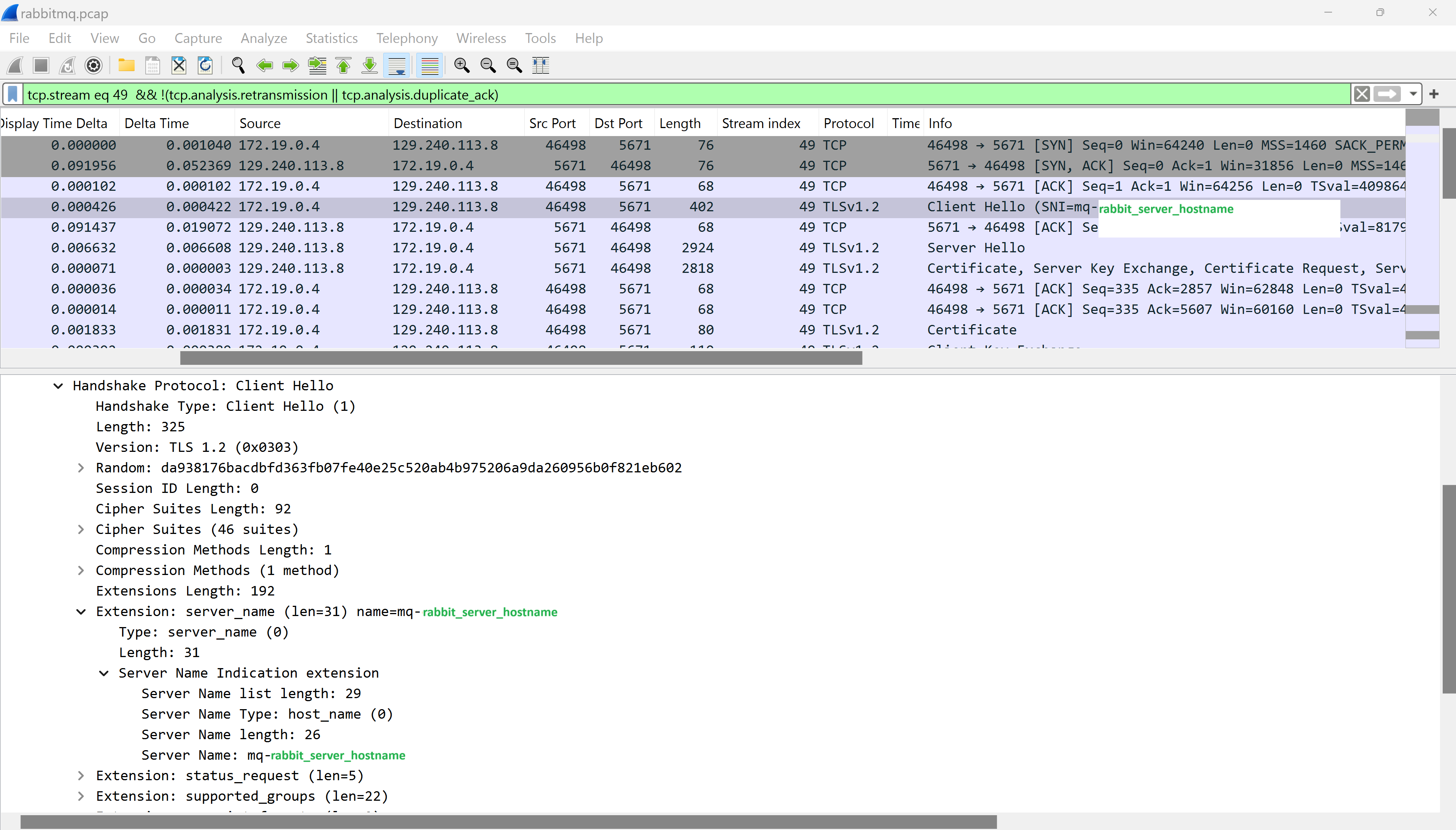This screenshot has width=1456, height=830.
Task: Expand Cipher Suites (46 suites)
Action: click(81, 530)
